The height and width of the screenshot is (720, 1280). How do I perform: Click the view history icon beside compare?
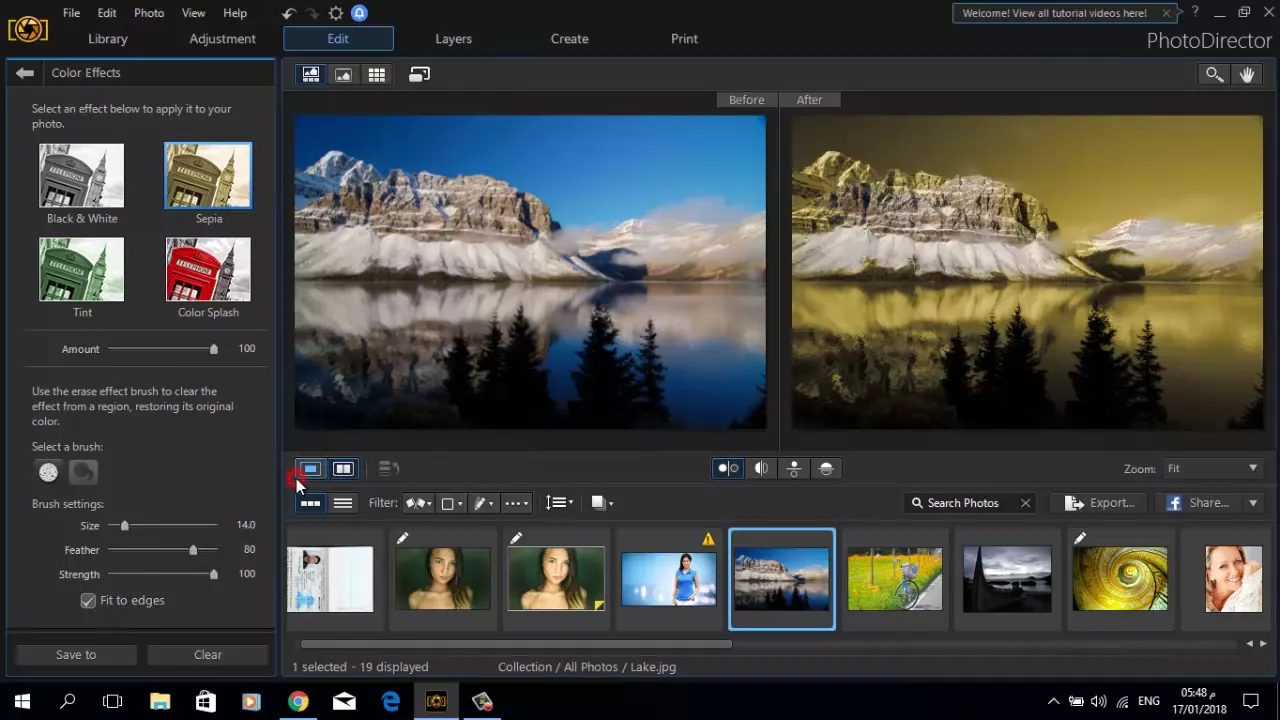tap(389, 469)
